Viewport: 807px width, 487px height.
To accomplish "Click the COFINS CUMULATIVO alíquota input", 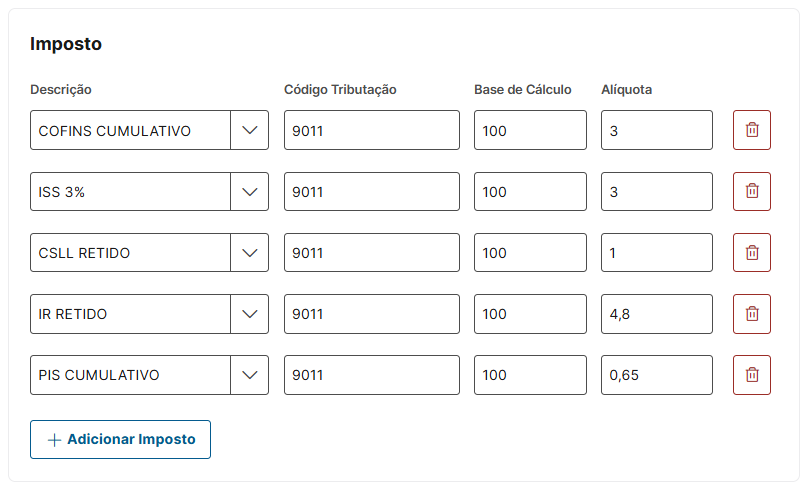I will pyautogui.click(x=656, y=130).
